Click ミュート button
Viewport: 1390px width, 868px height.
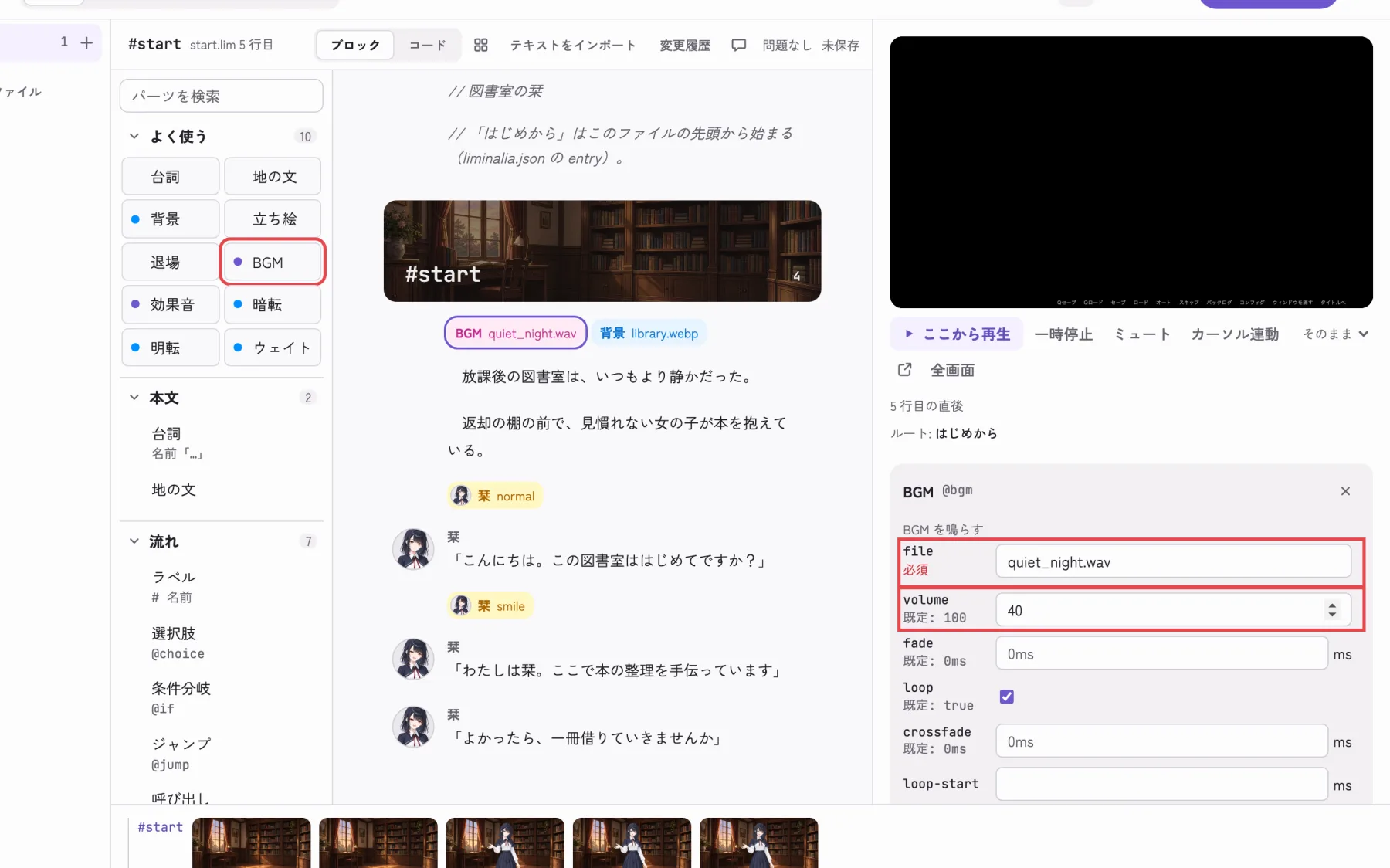pos(1142,334)
